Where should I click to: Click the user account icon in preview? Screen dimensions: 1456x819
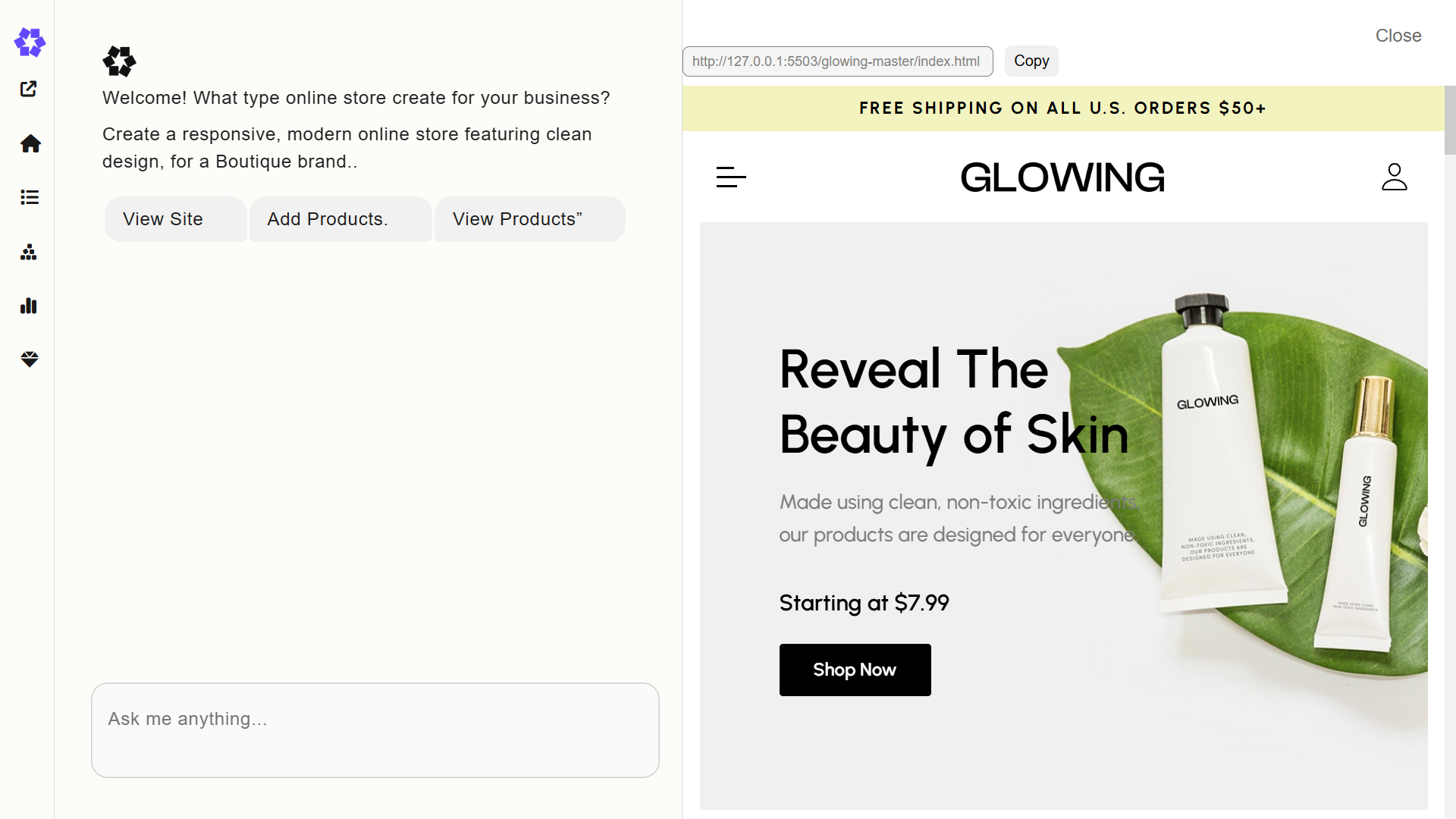pos(1394,177)
